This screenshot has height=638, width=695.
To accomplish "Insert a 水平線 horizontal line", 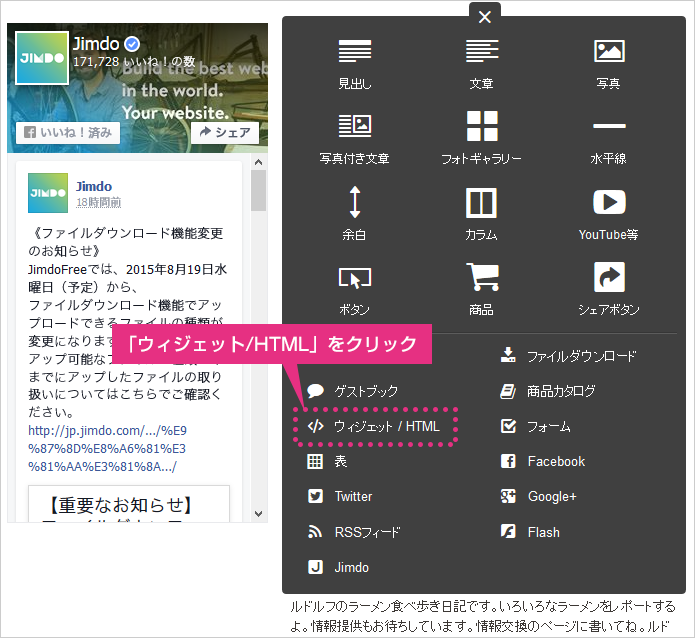I will (608, 126).
